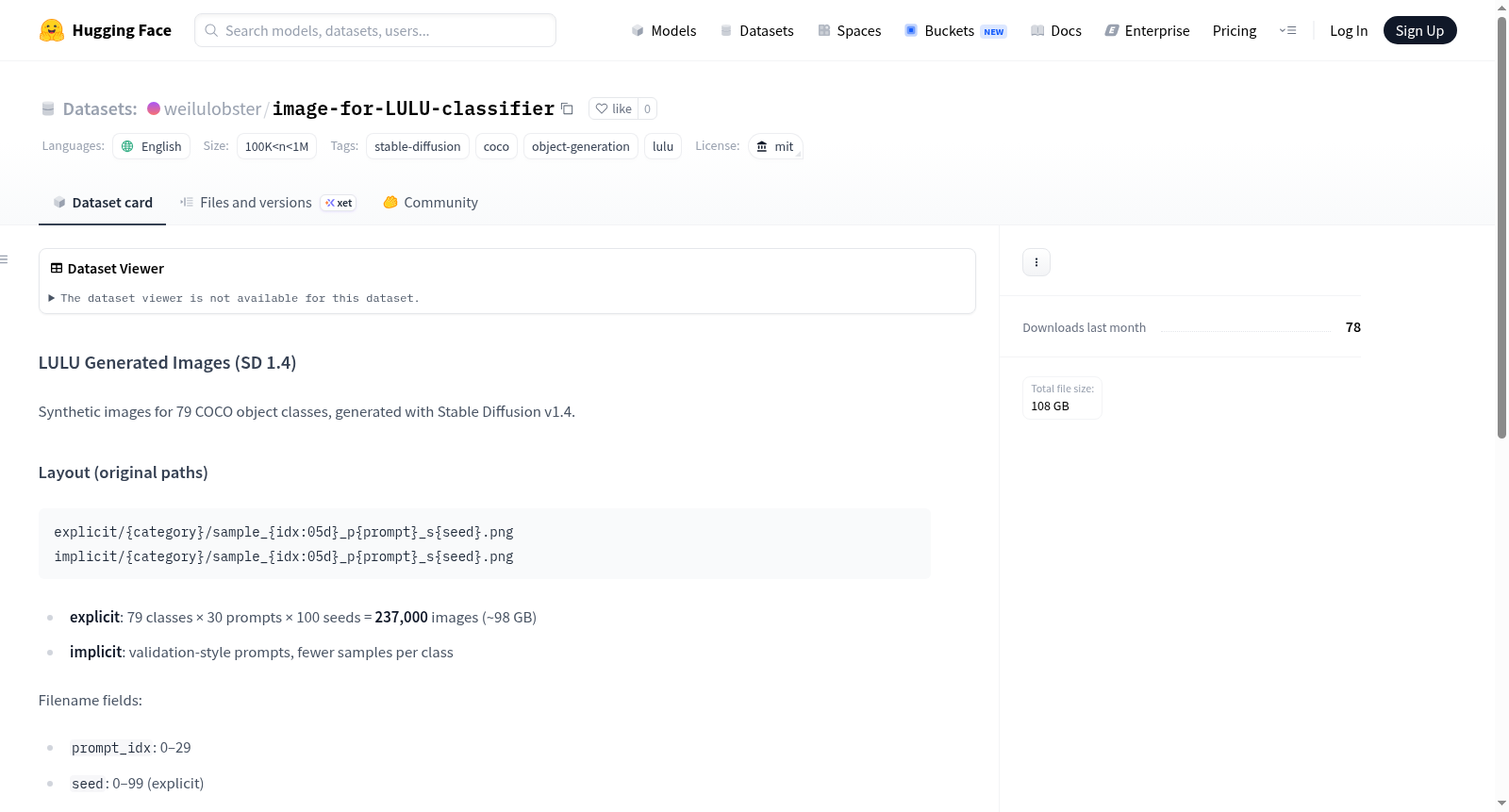This screenshot has width=1509, height=812.
Task: Click the object-generation tag
Action: [581, 146]
